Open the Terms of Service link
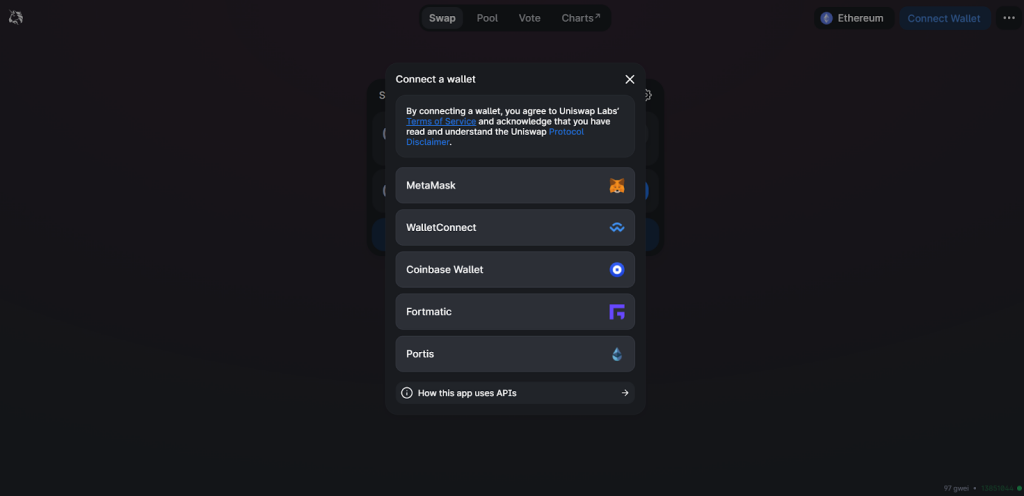This screenshot has height=496, width=1024. click(x=441, y=121)
